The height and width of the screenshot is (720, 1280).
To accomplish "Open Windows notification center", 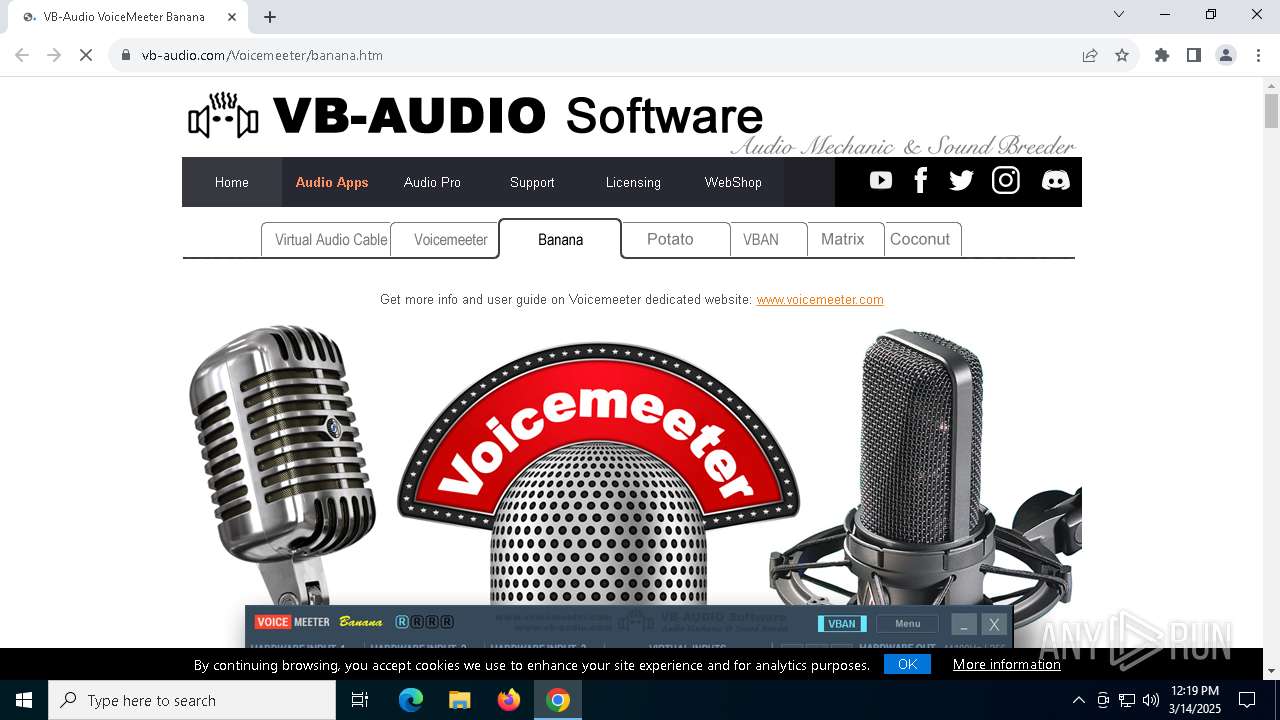I will 1247,700.
